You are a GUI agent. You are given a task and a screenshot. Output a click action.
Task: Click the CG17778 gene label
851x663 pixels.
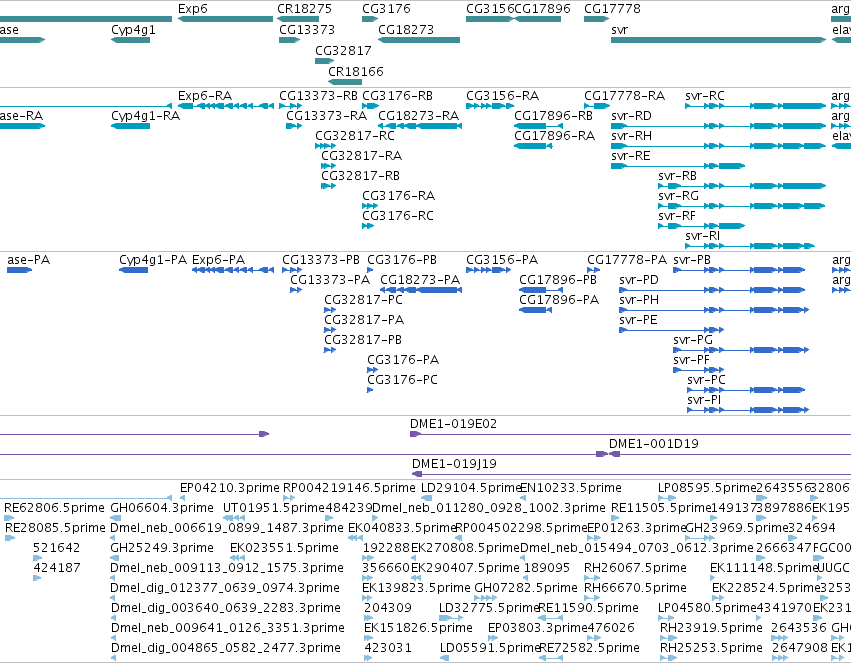[x=612, y=9]
